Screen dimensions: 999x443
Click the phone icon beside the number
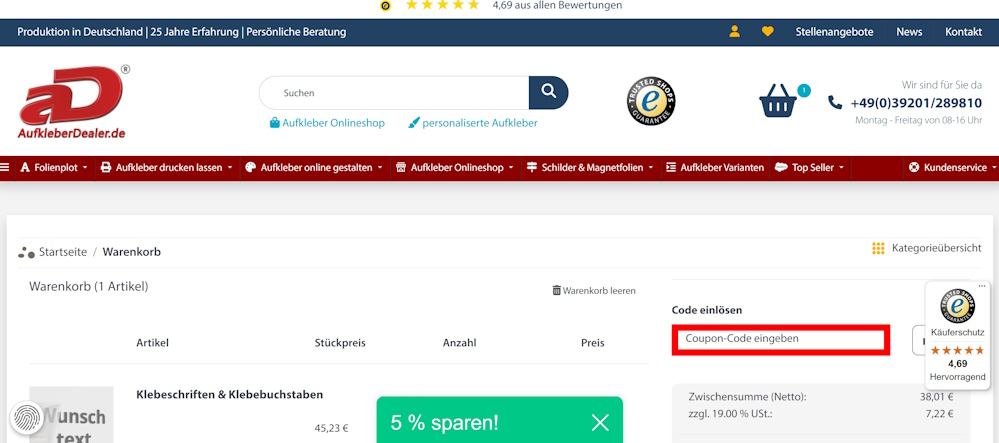(x=835, y=102)
